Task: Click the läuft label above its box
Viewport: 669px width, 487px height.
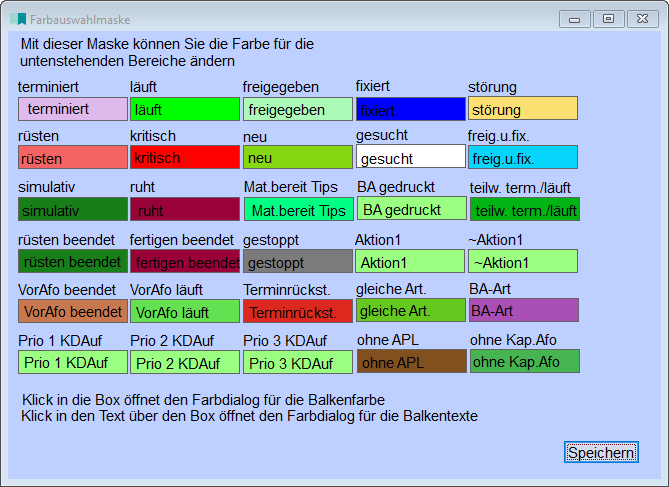Action: point(143,87)
